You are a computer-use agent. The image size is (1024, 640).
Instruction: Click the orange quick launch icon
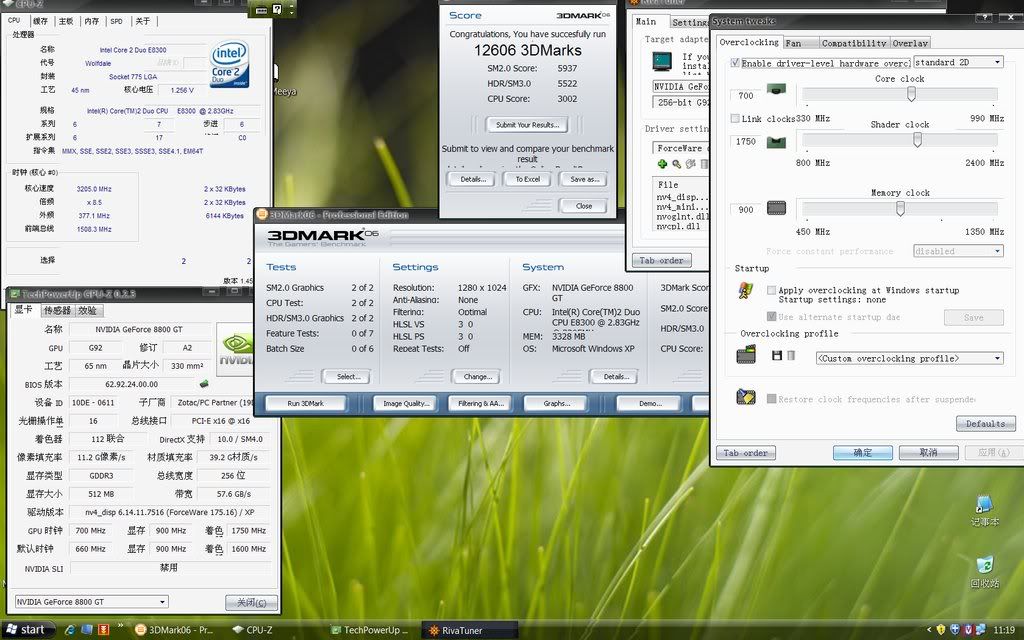click(x=103, y=630)
